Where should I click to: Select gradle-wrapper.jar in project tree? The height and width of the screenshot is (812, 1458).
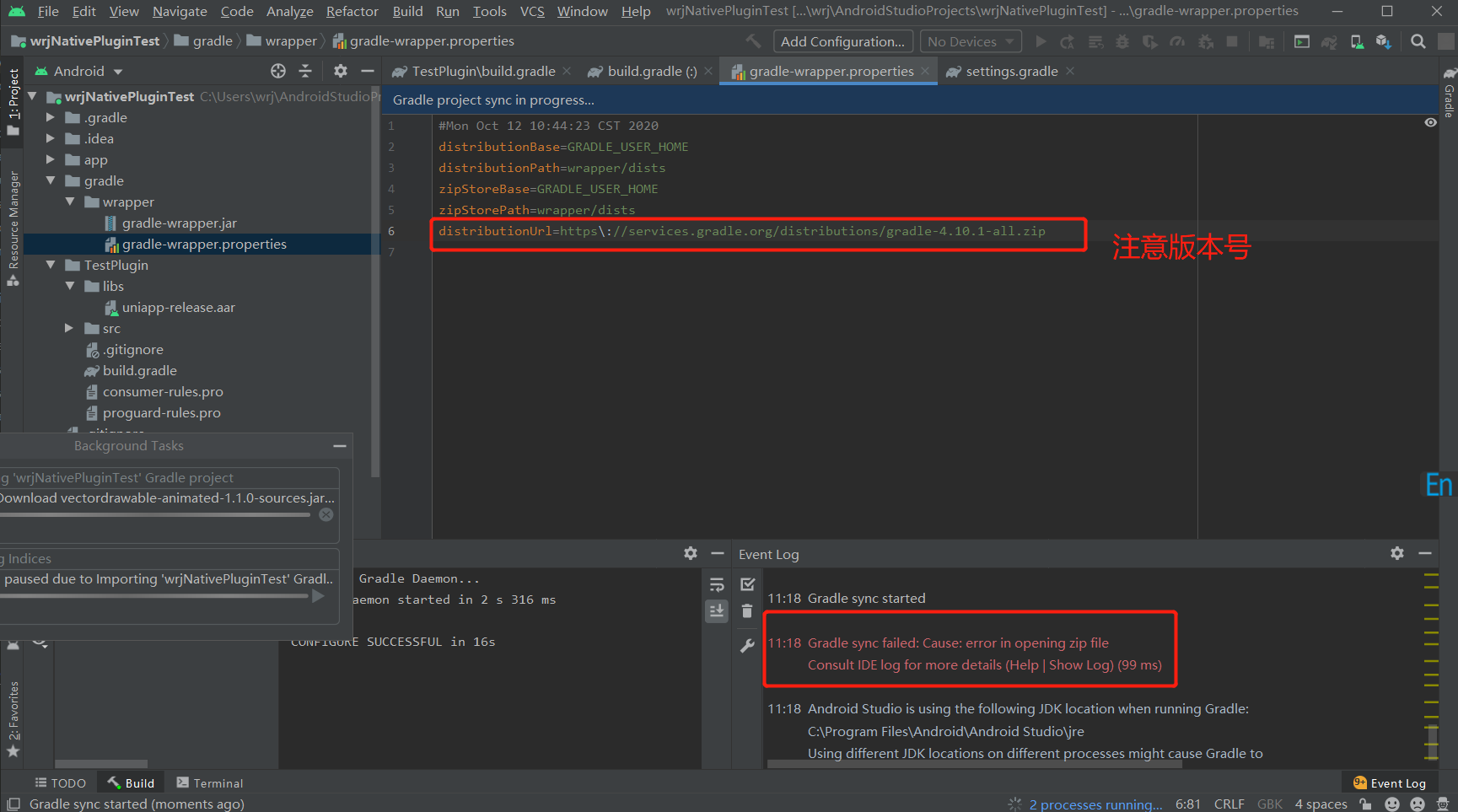click(x=179, y=223)
